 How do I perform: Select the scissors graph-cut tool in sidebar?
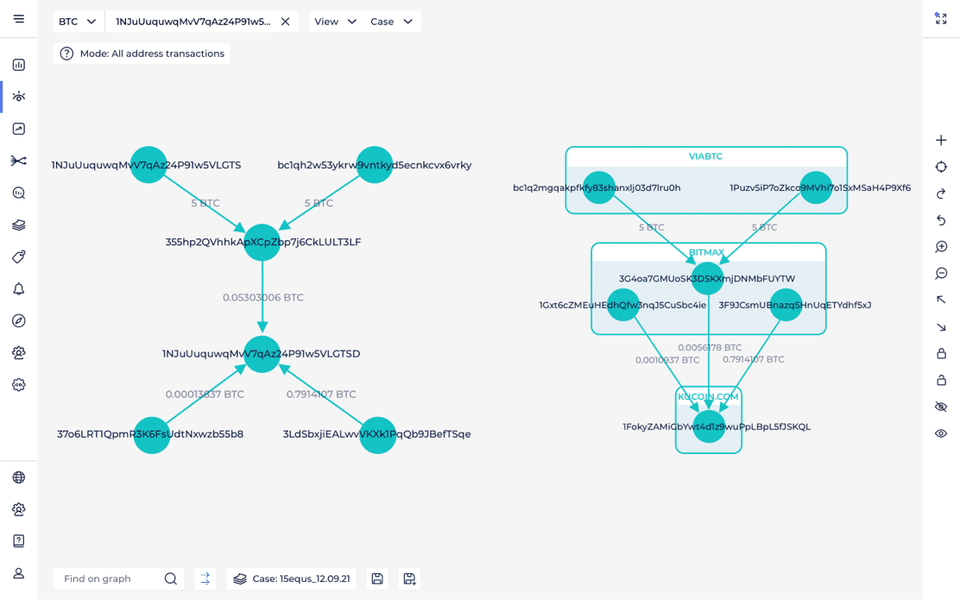[x=18, y=160]
